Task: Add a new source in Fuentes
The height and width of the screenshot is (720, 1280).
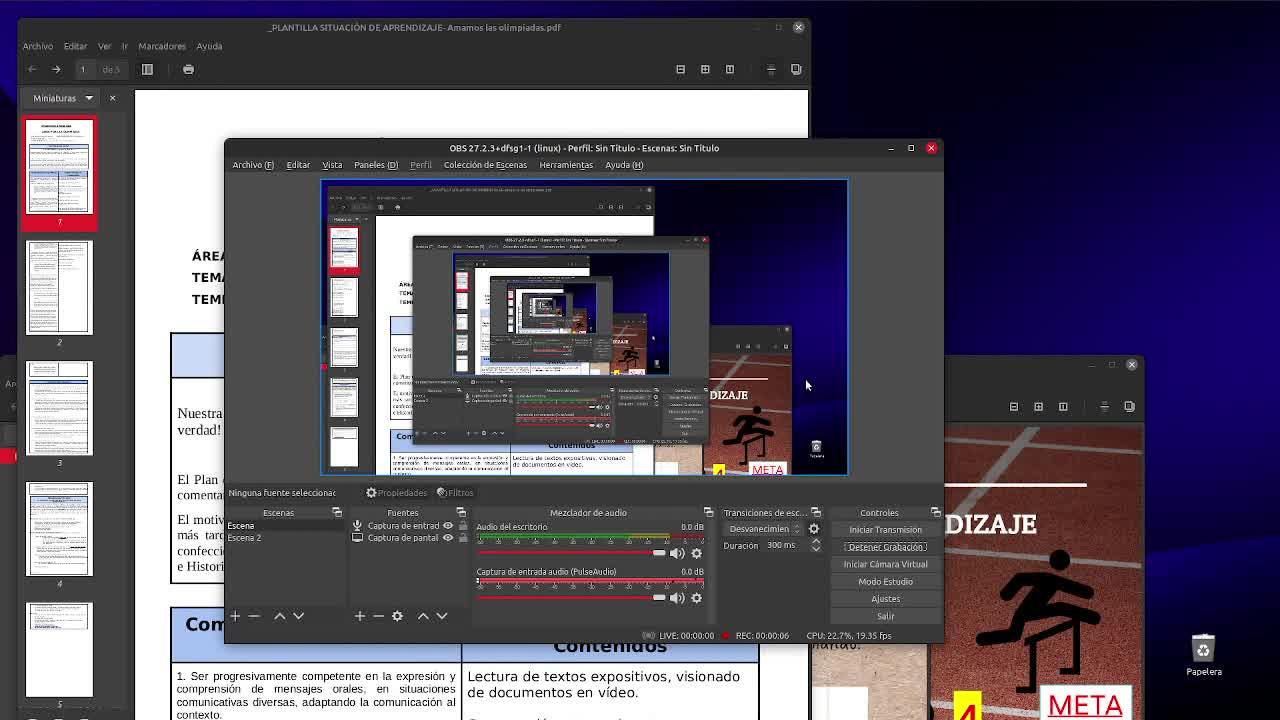Action: [x=359, y=616]
